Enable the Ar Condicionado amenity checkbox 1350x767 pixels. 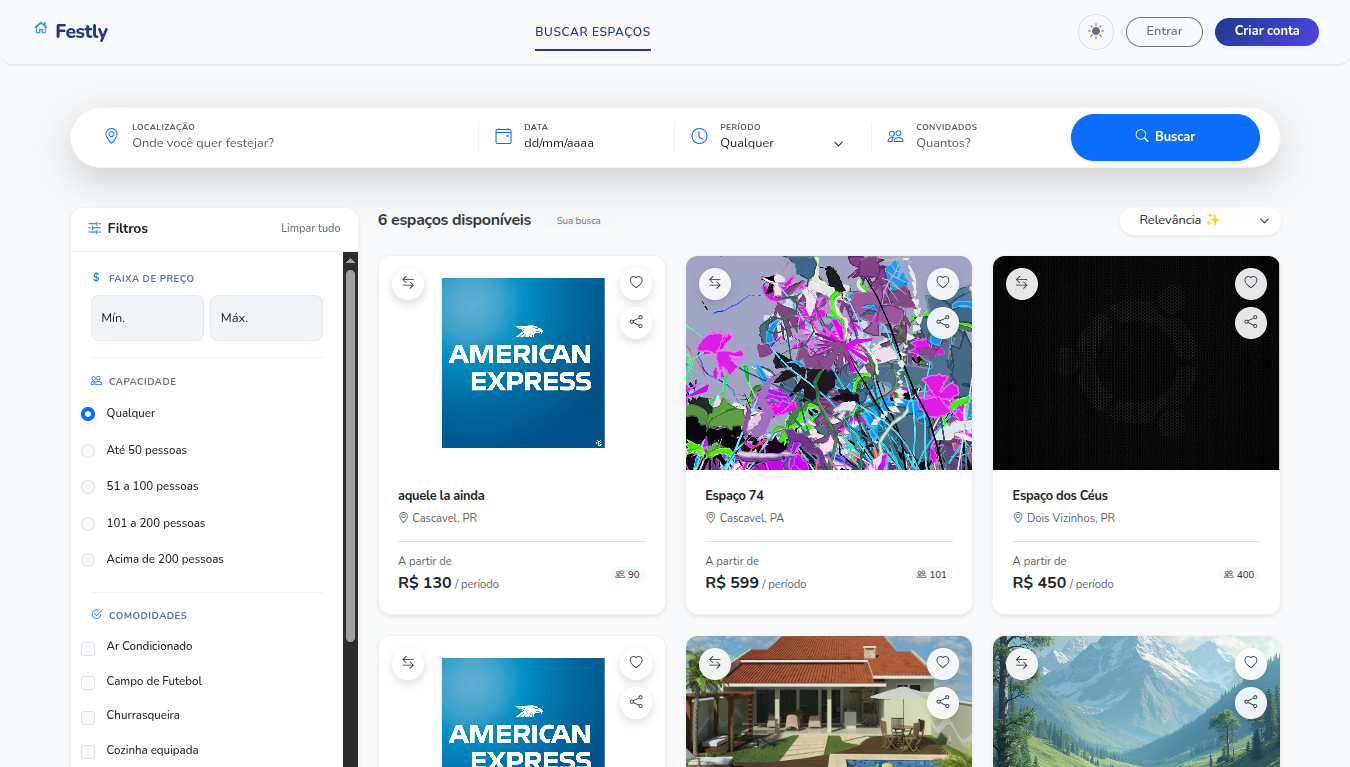coord(88,647)
